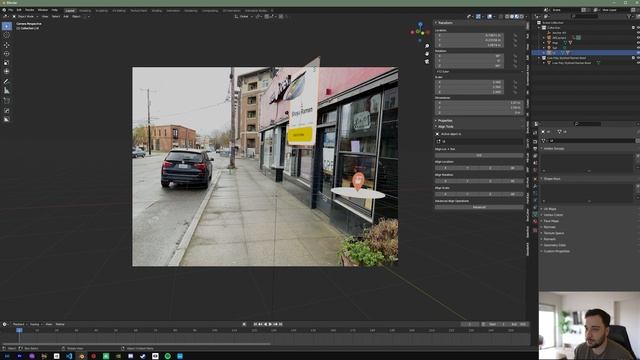Open the viewport Add menu
The image size is (640, 360).
pos(66,17)
